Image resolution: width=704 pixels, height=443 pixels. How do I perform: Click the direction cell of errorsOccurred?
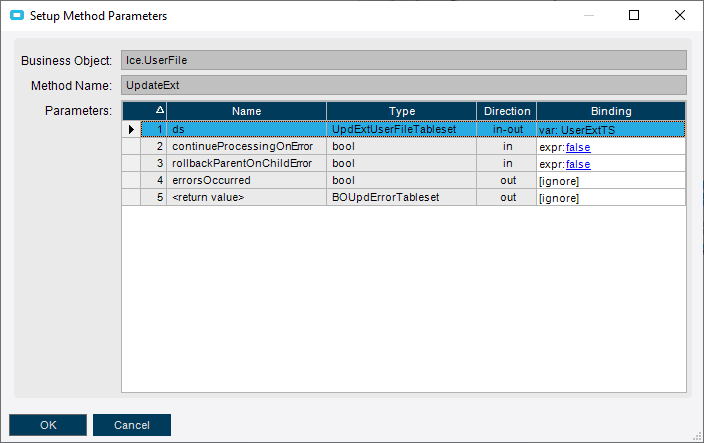point(507,180)
